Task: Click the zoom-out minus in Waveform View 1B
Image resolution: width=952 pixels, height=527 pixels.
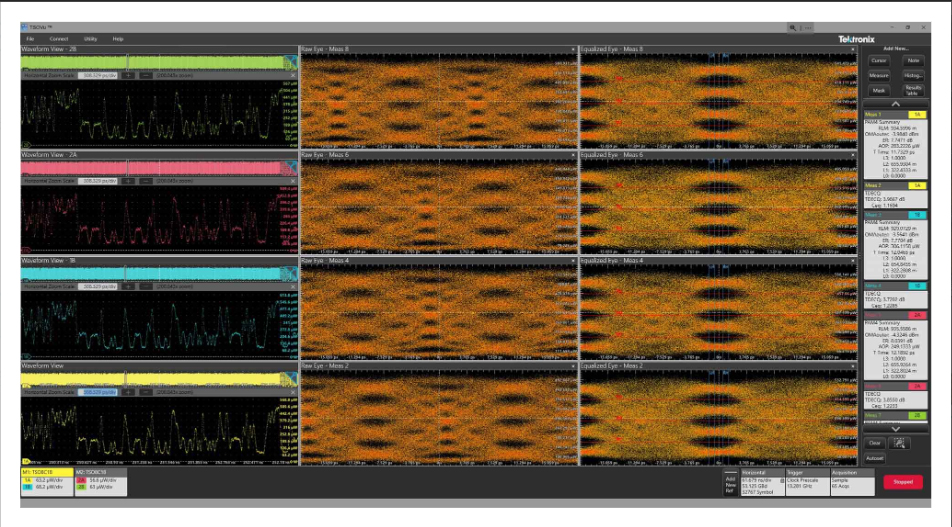Action: coord(146,287)
